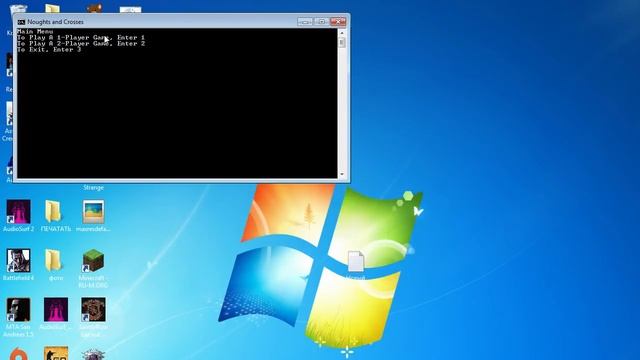Select the Battlefield 4 desktop shortcut
This screenshot has height=360, width=640.
pyautogui.click(x=18, y=265)
